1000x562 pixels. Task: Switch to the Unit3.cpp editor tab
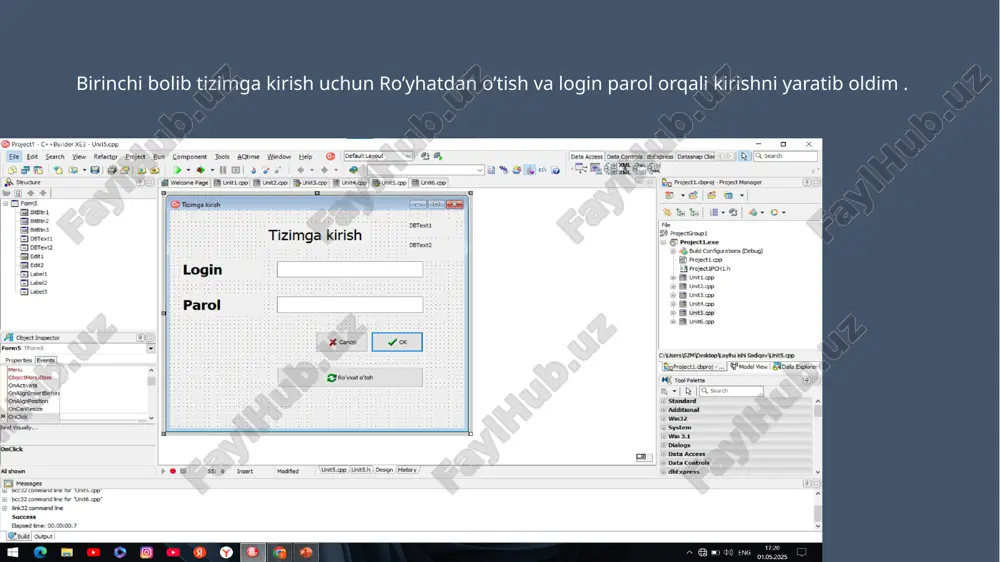(311, 183)
